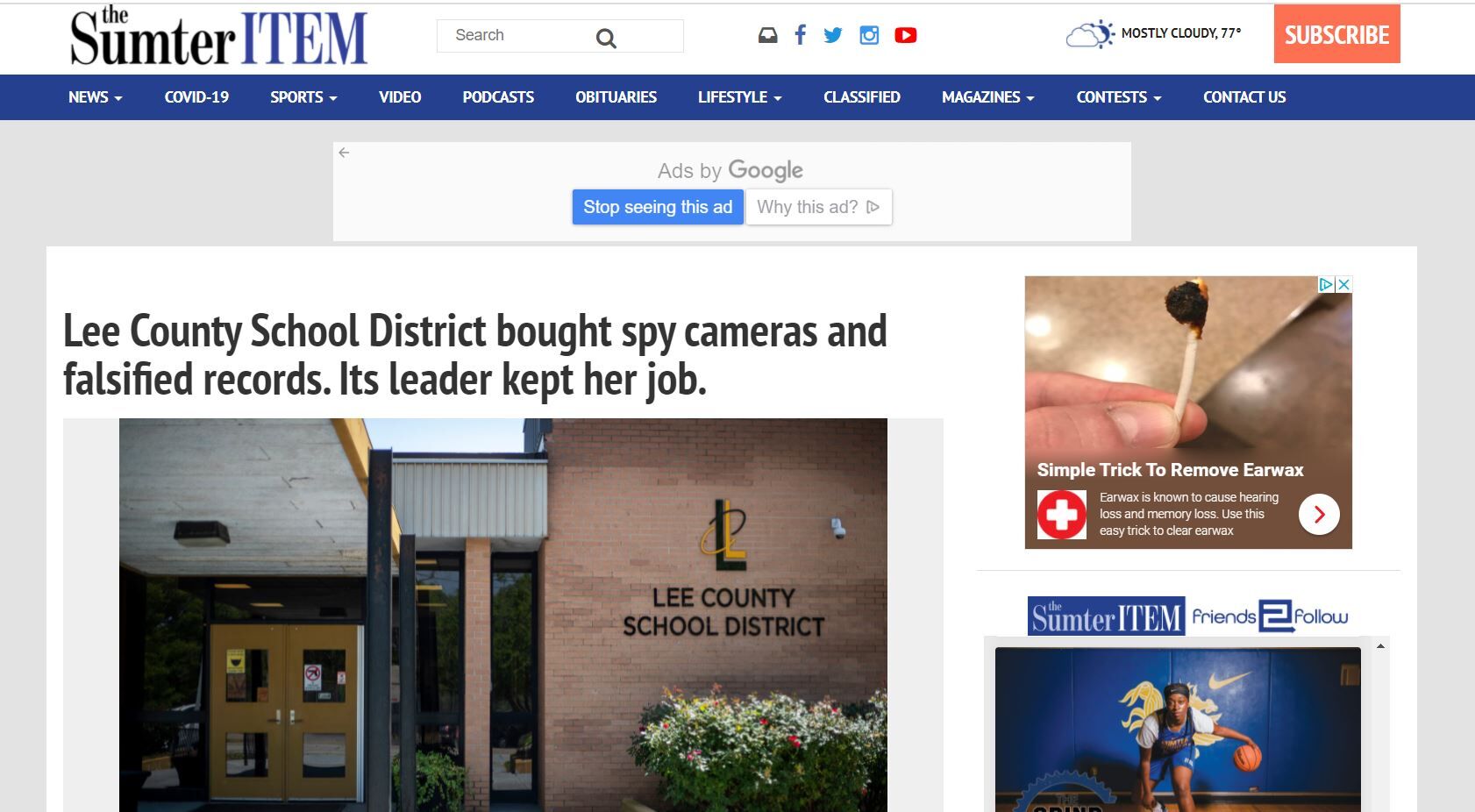Click earwax ad description text
Screen dimensions: 1475x812
(x=1189, y=514)
